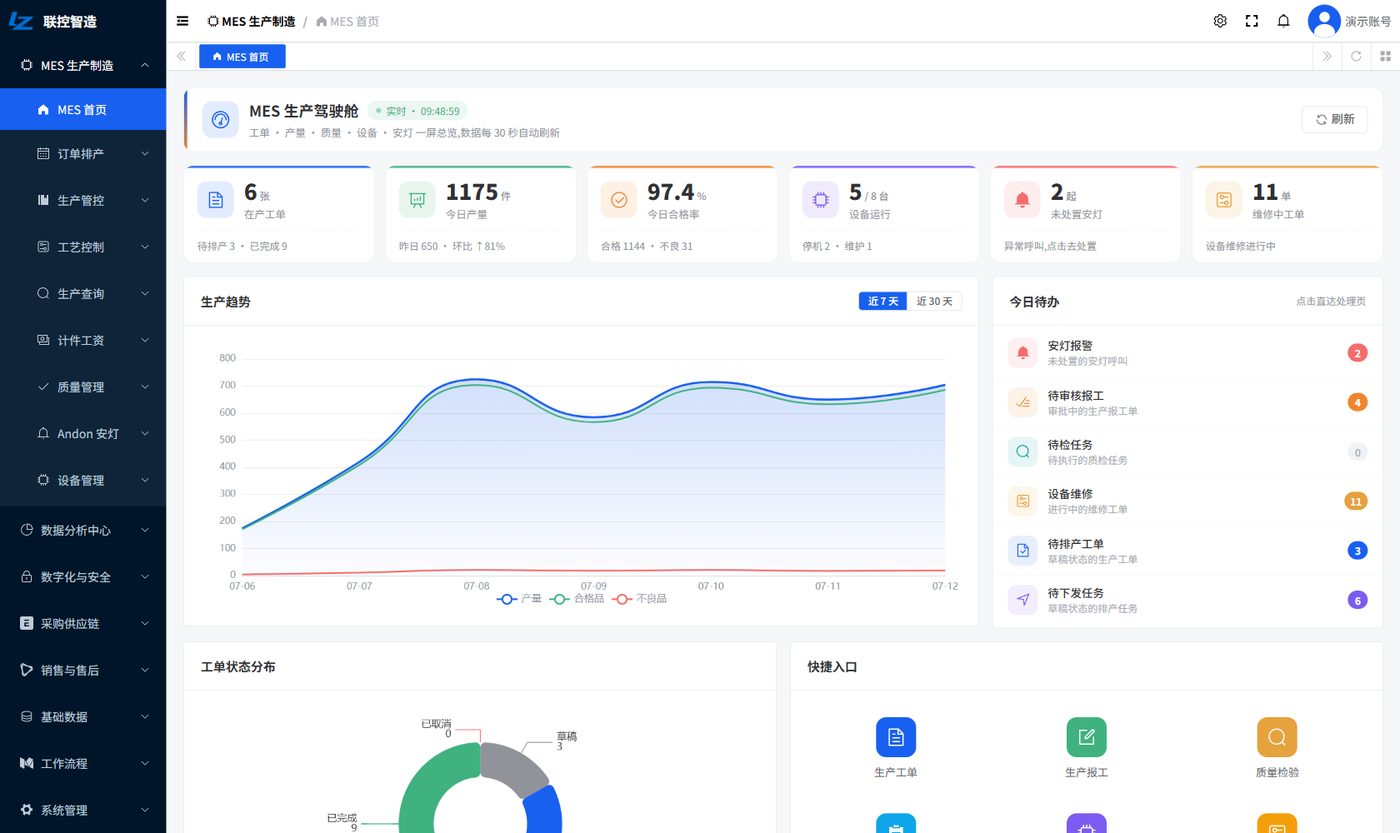Click the 实时 09:48:59 status tag
Screen dimensions: 1400x833
[x=417, y=111]
